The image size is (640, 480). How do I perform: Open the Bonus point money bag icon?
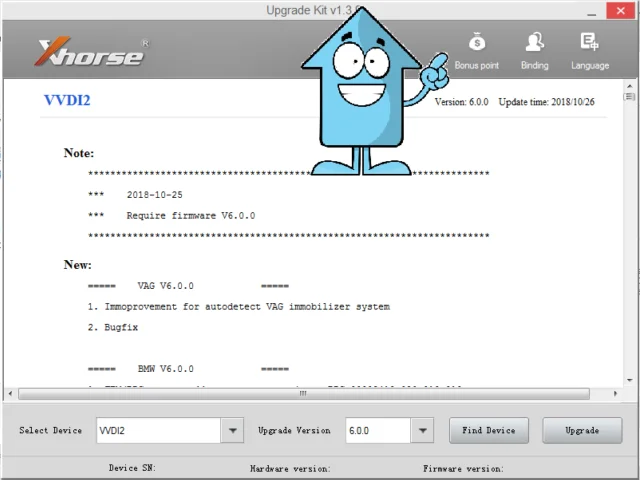(476, 43)
